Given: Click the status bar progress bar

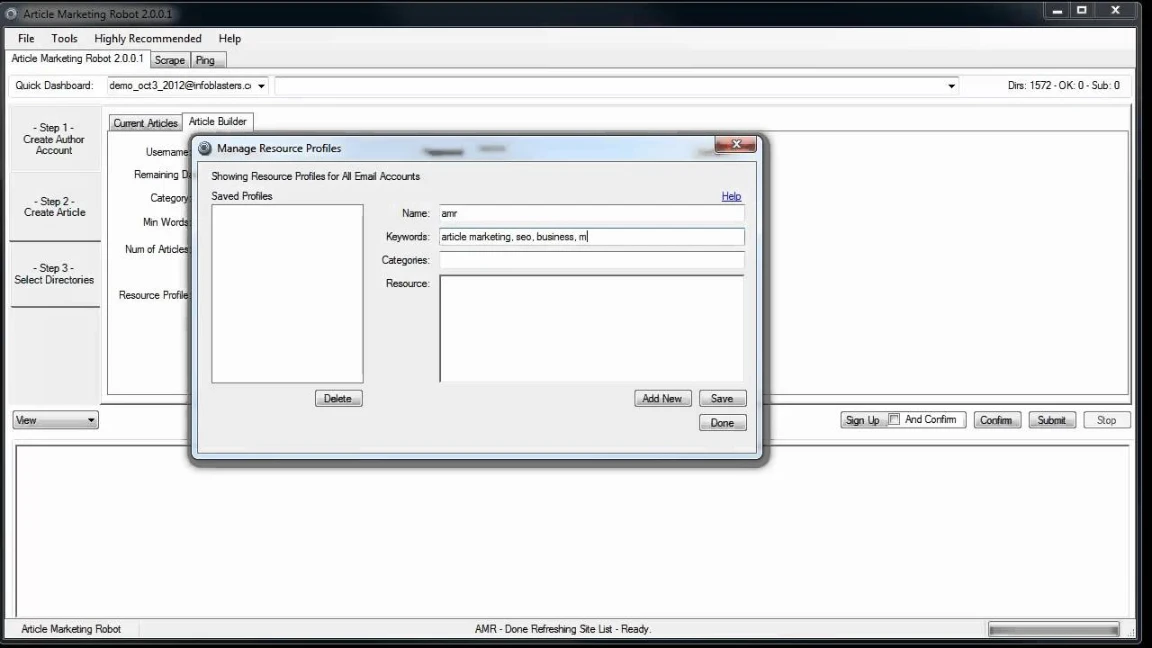Looking at the screenshot, I should tap(1054, 630).
